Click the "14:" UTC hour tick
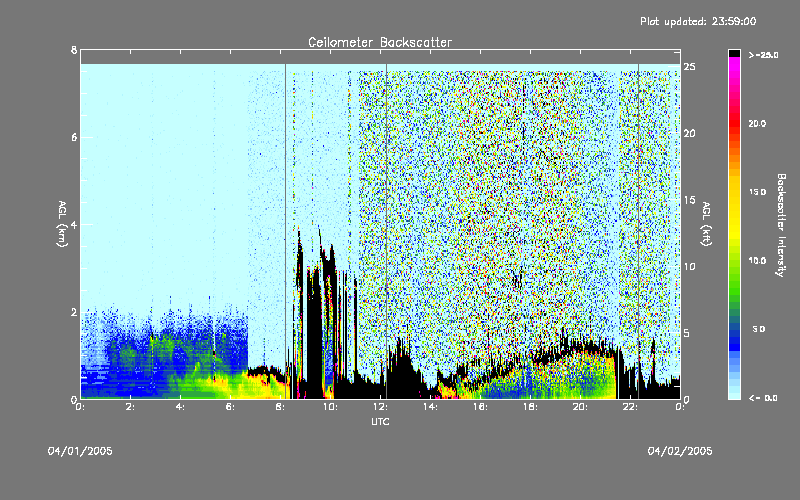Screen dimensions: 800x500 tap(431, 407)
